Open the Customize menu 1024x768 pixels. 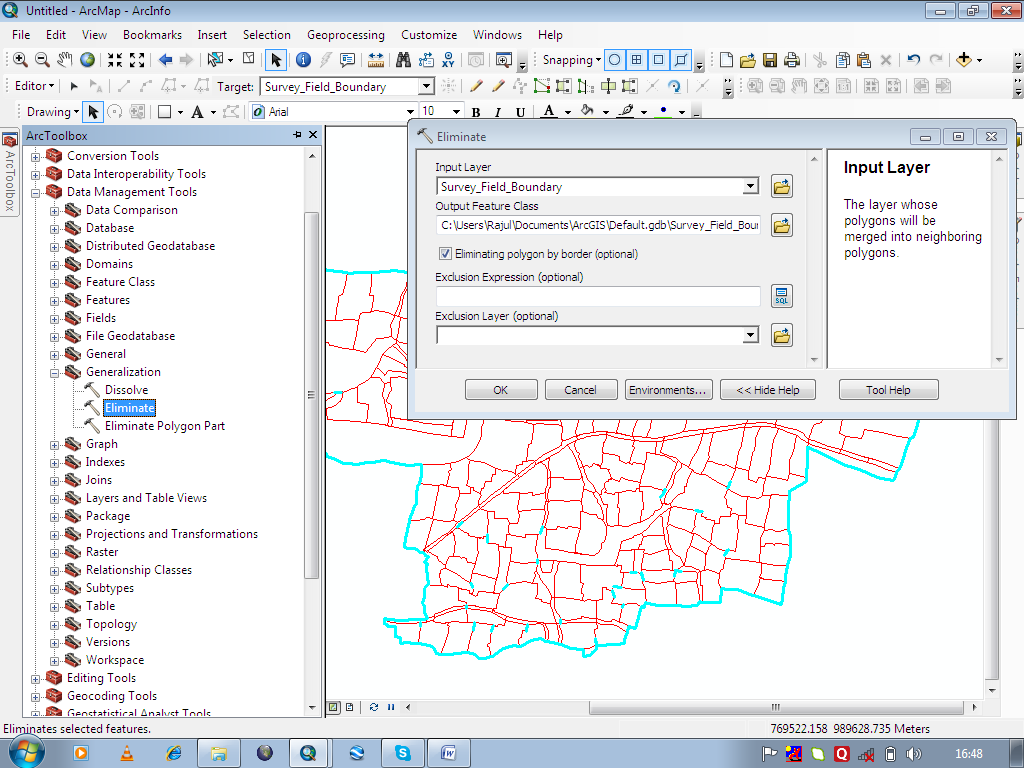[x=429, y=35]
